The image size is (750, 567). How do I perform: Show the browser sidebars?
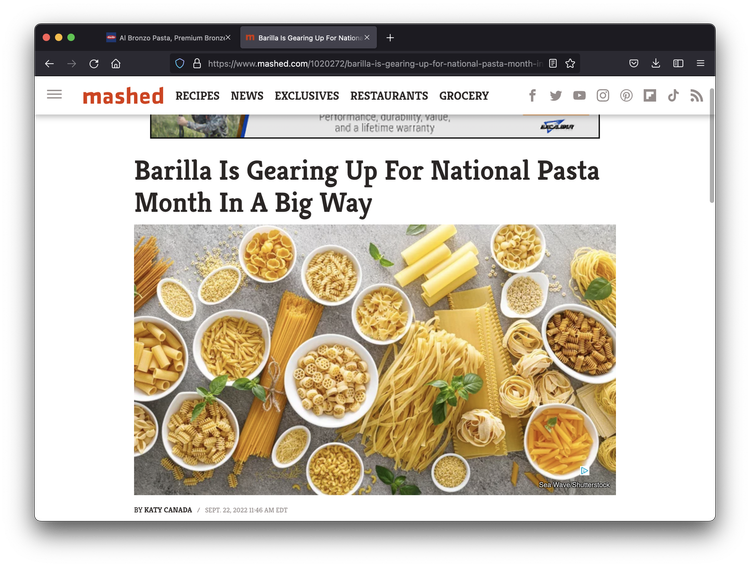pyautogui.click(x=678, y=63)
